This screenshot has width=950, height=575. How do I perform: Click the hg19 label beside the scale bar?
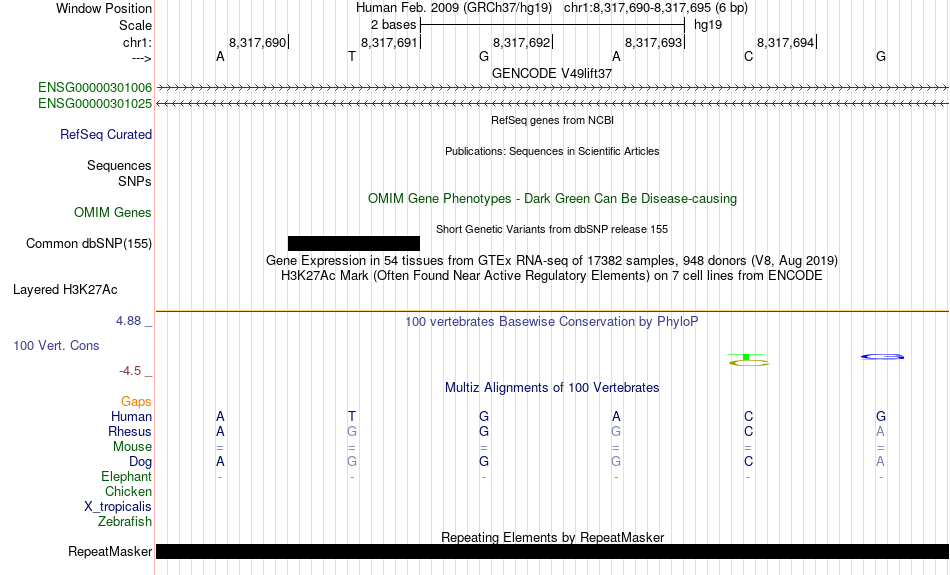coord(708,25)
